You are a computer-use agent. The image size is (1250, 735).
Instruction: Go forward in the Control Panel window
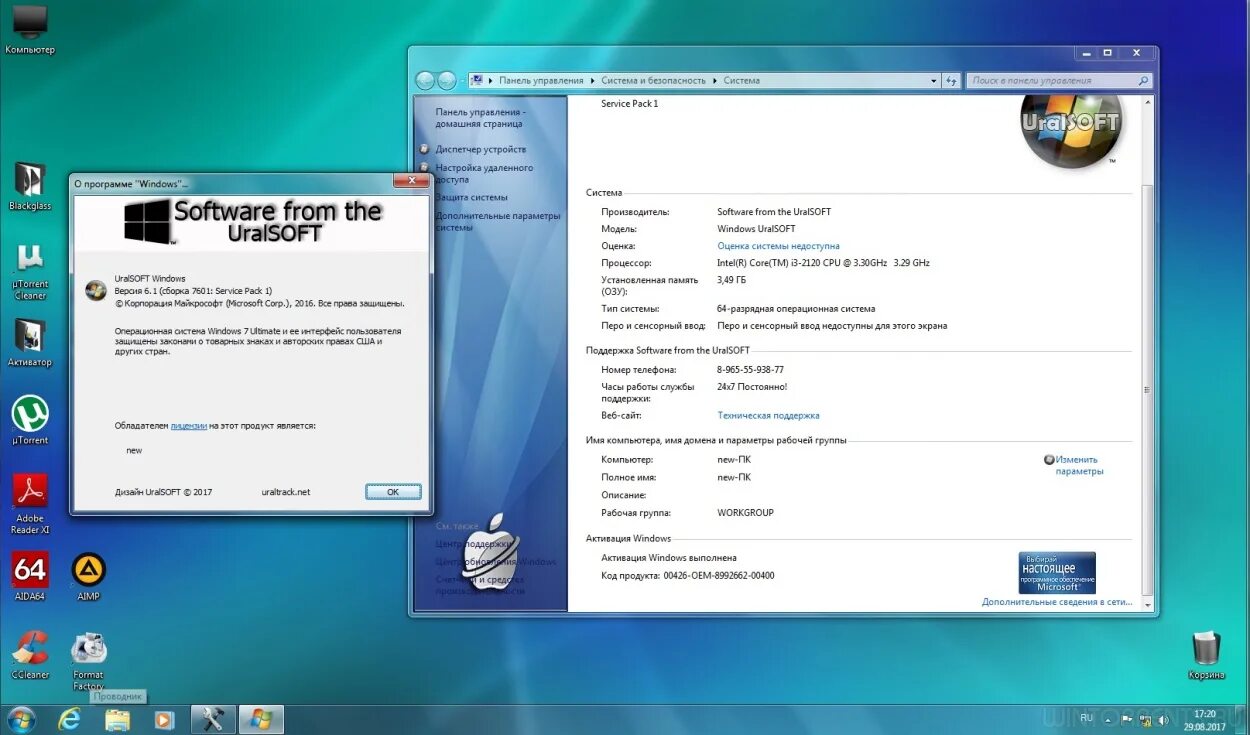447,81
